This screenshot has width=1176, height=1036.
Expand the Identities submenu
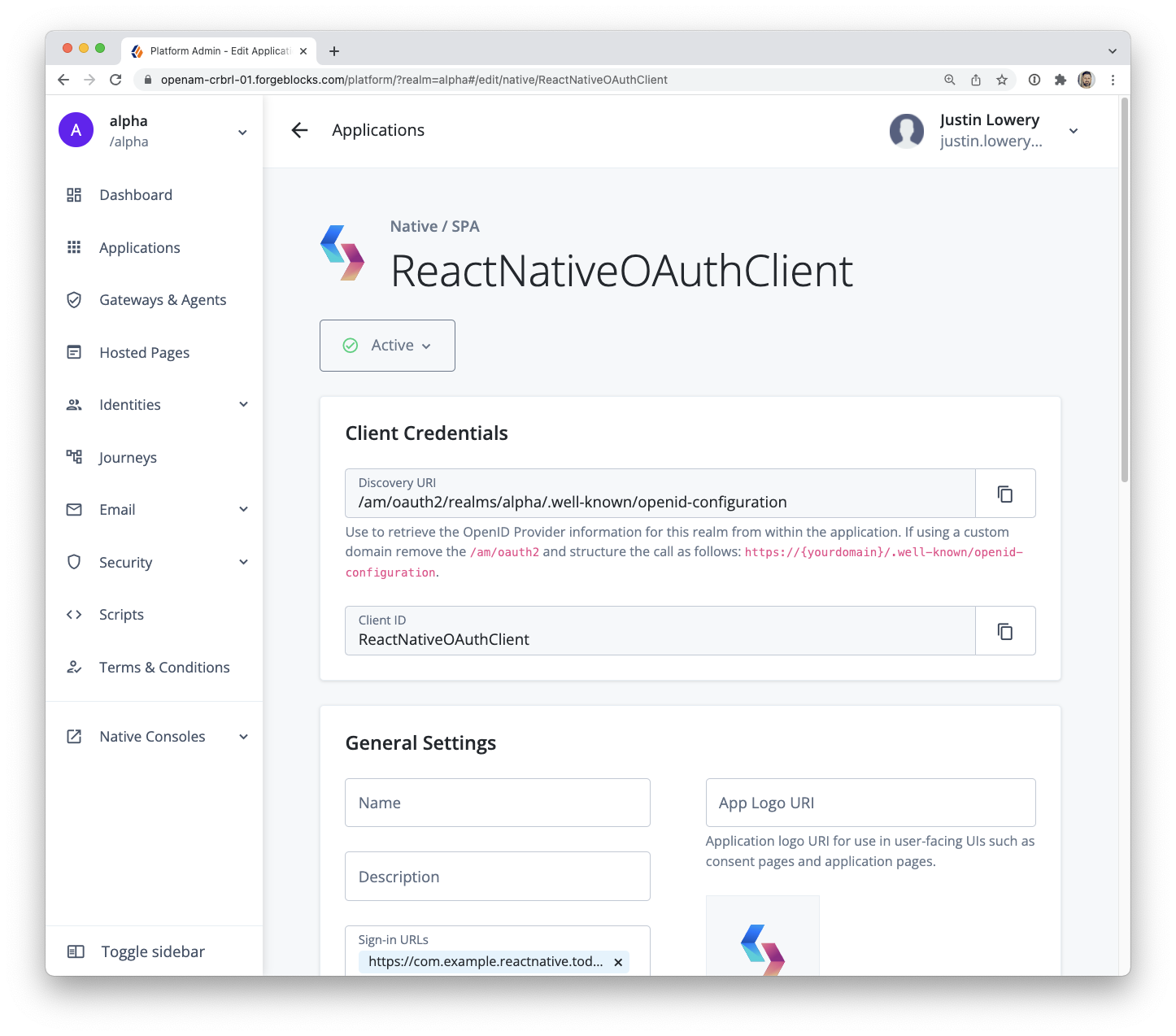pyautogui.click(x=243, y=405)
